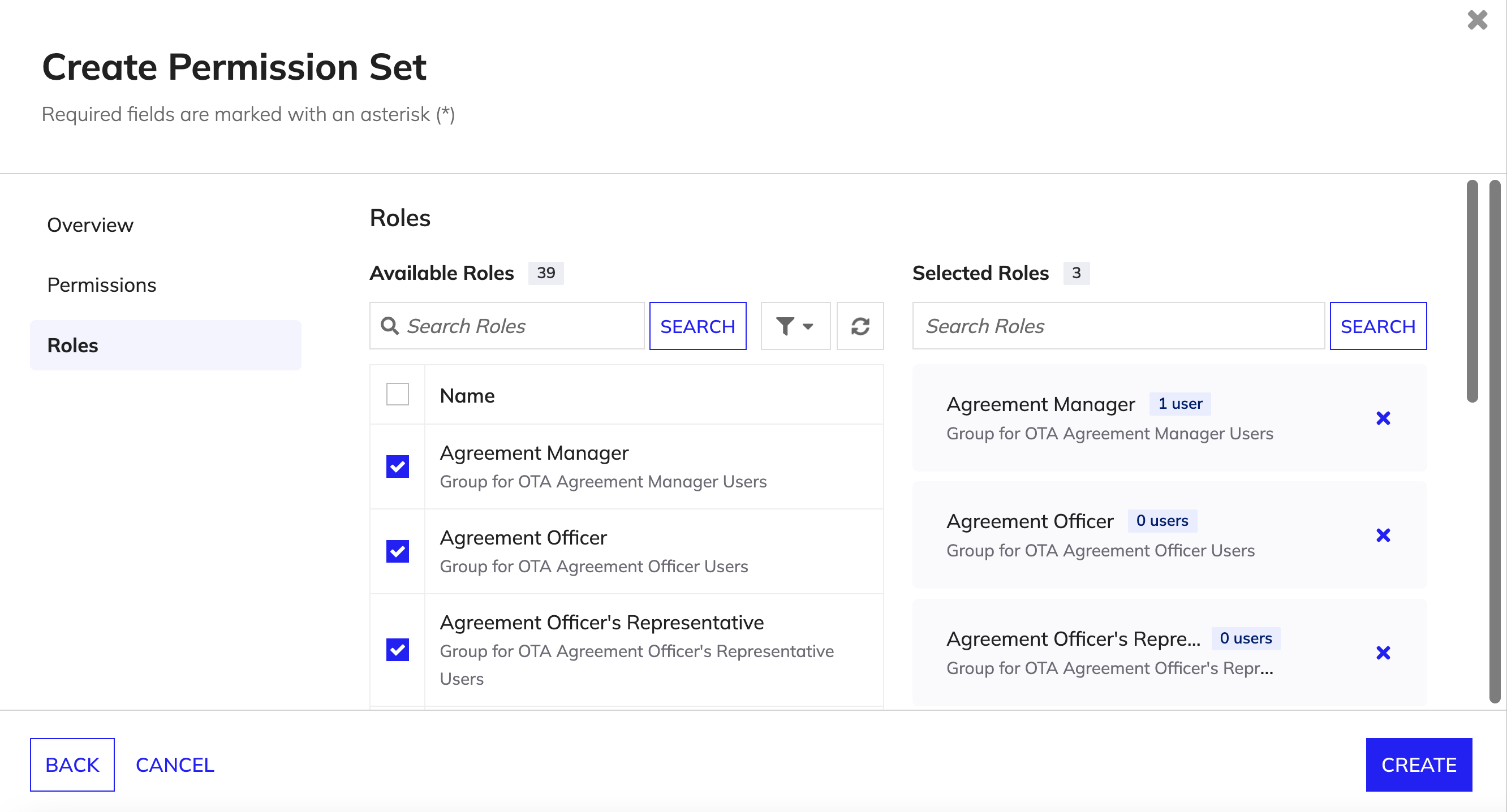Focus the Available Roles search field

(x=507, y=326)
